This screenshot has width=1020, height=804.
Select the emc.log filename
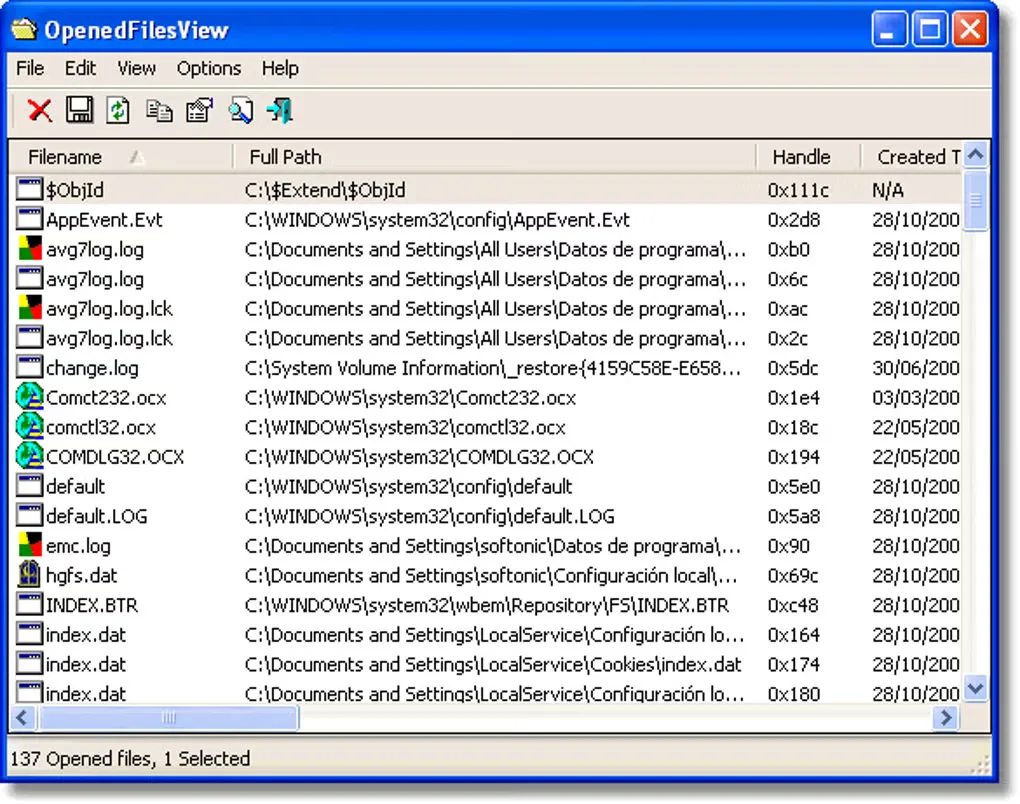click(78, 546)
